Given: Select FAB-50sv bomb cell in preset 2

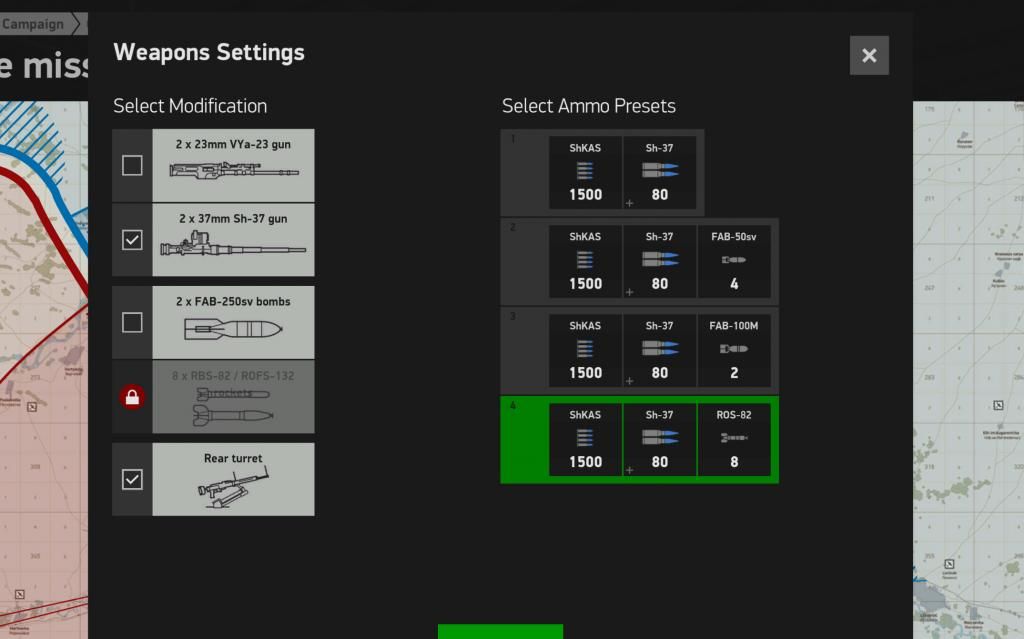Looking at the screenshot, I should pyautogui.click(x=733, y=262).
